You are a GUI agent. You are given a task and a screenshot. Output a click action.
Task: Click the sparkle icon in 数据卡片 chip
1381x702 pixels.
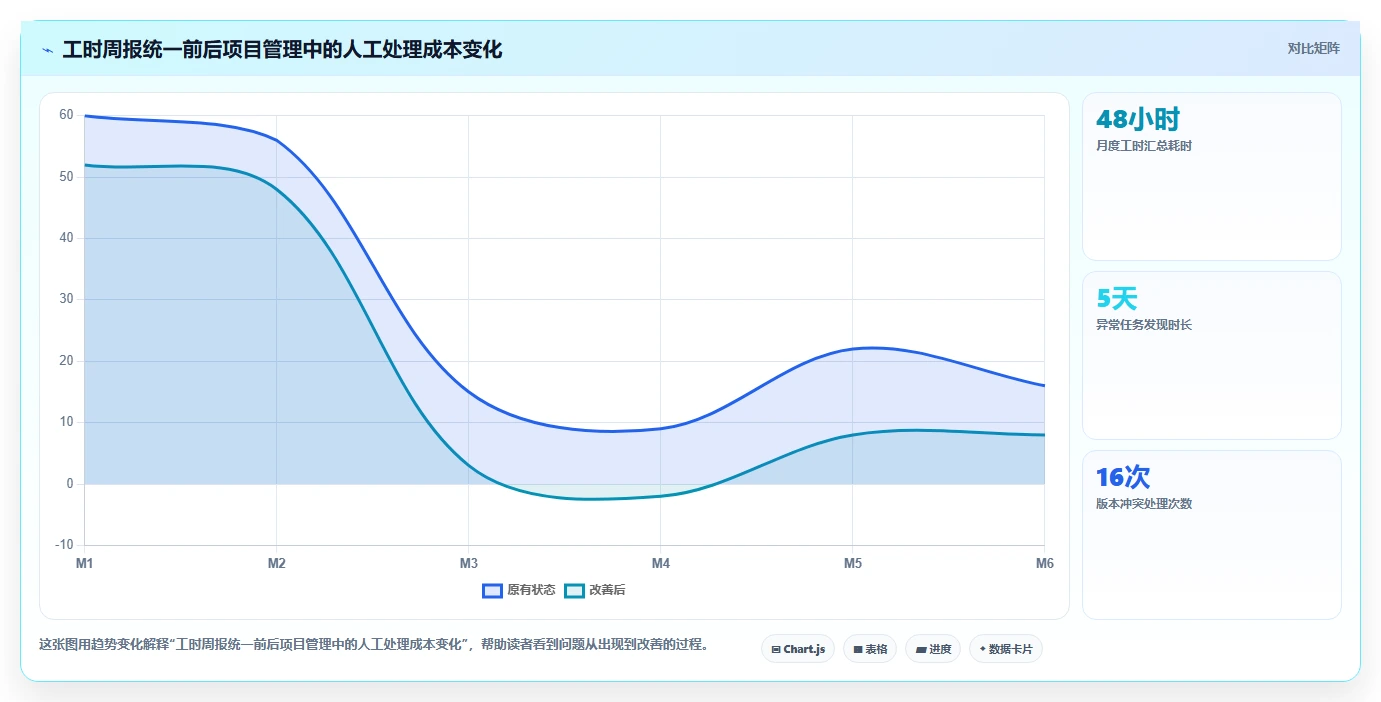pos(982,649)
